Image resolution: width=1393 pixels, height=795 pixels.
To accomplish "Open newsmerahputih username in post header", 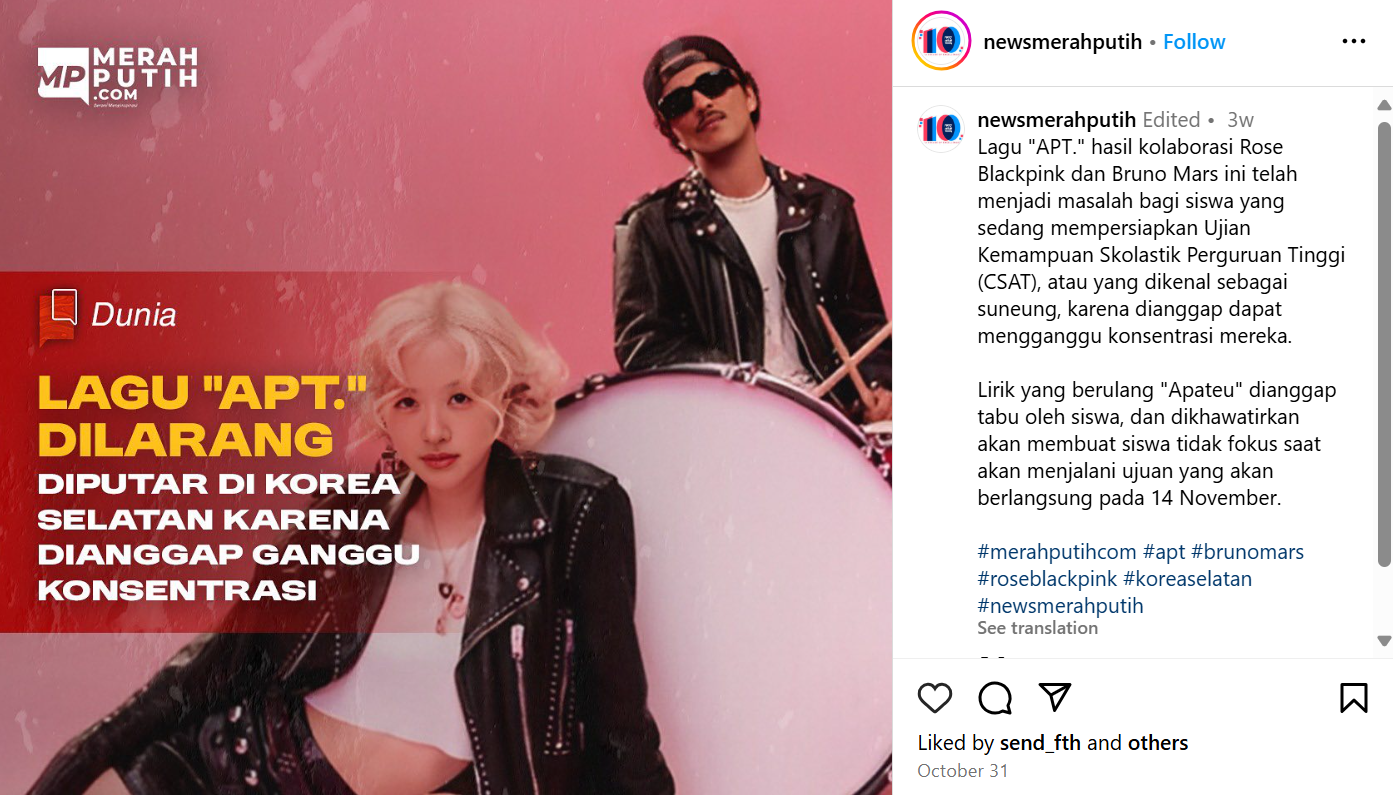I will (x=1063, y=42).
